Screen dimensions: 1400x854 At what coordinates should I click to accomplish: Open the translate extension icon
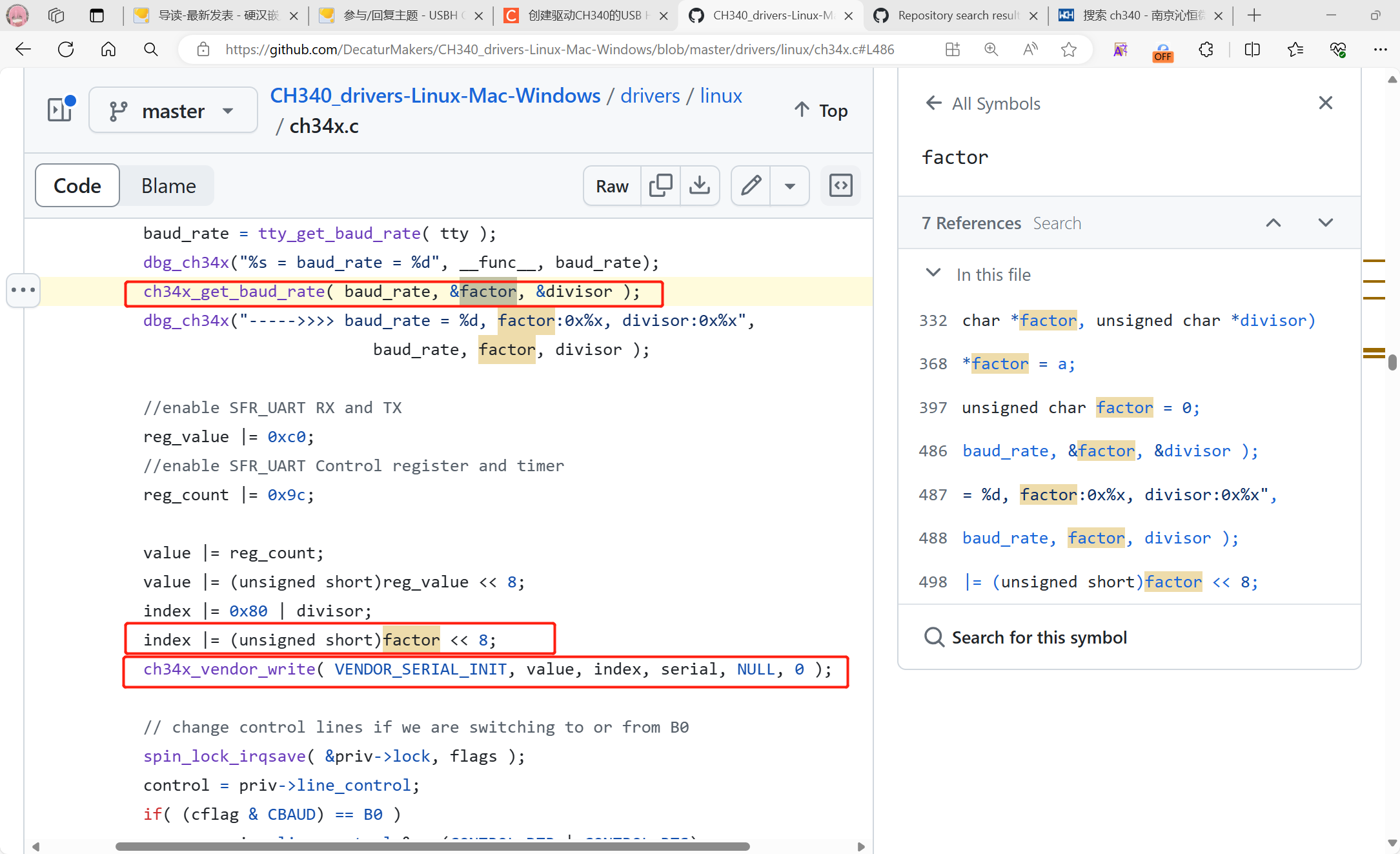(1121, 50)
